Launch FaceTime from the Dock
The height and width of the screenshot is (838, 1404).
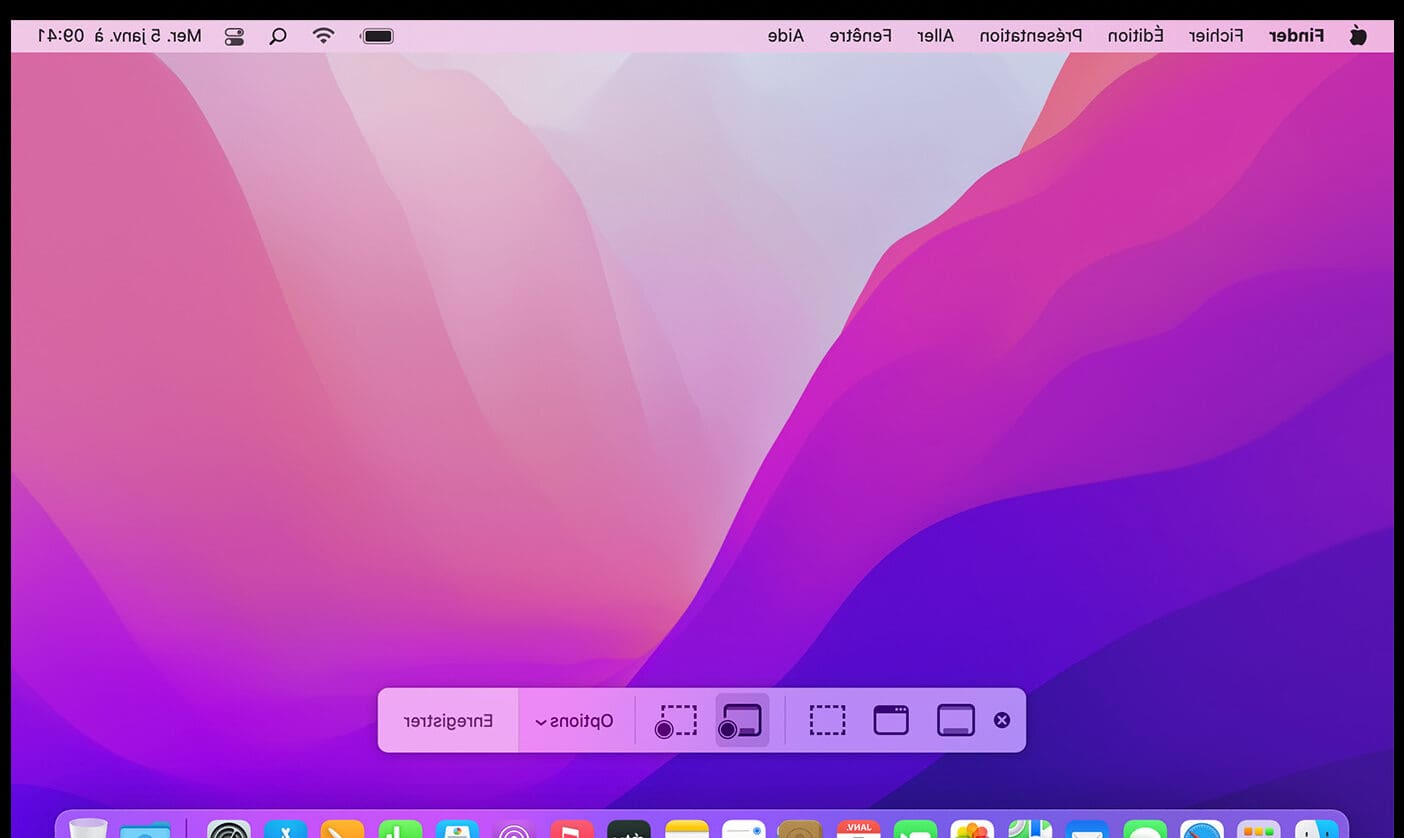[x=915, y=829]
